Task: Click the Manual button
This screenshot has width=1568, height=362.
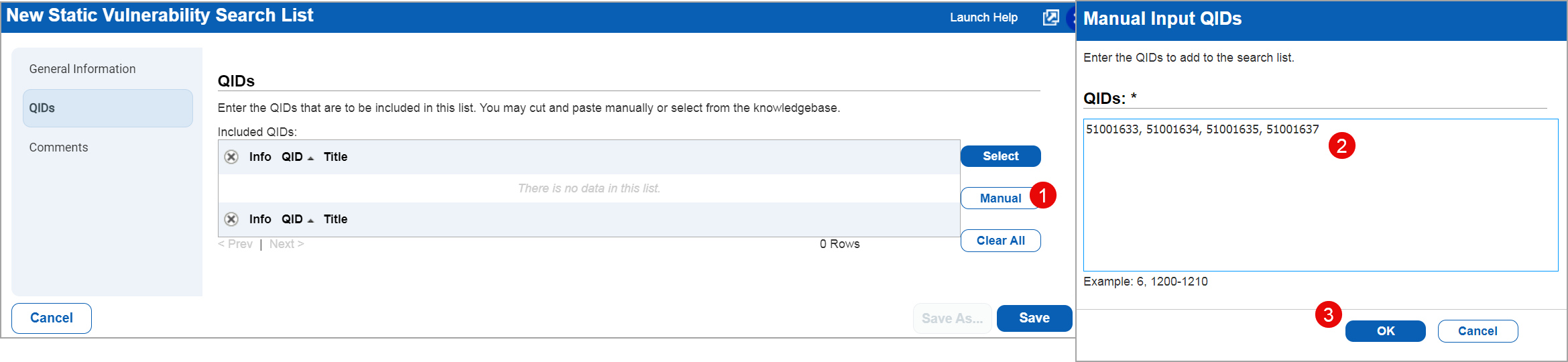Action: 999,198
